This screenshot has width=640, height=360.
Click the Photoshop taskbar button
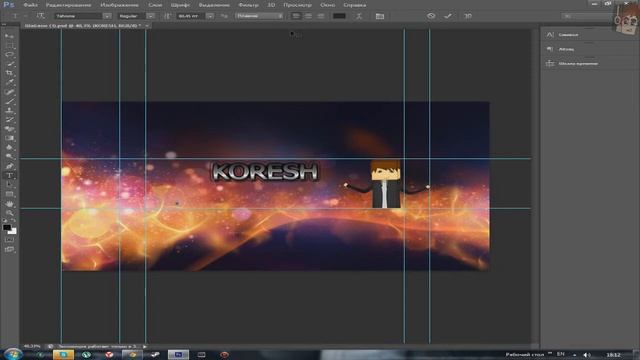(178, 355)
